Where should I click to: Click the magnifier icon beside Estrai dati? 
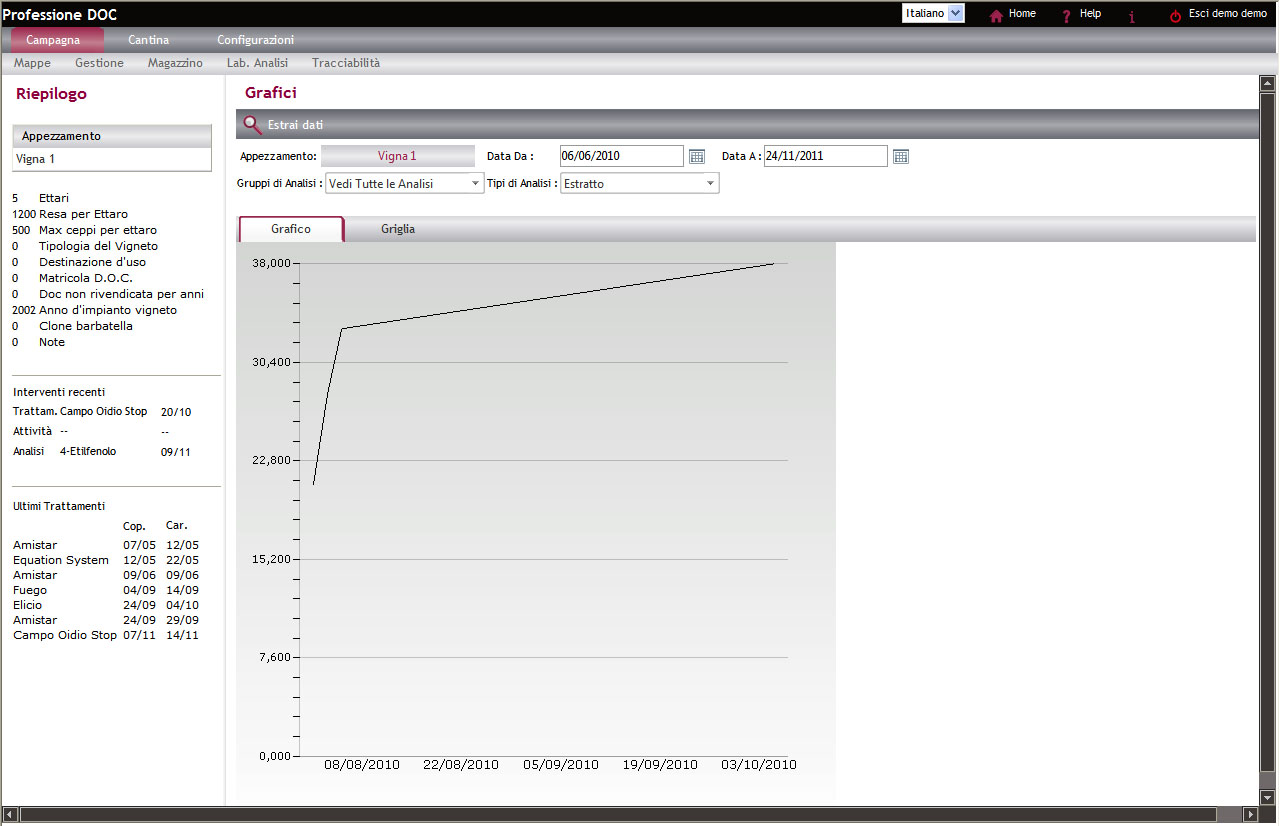click(x=252, y=125)
